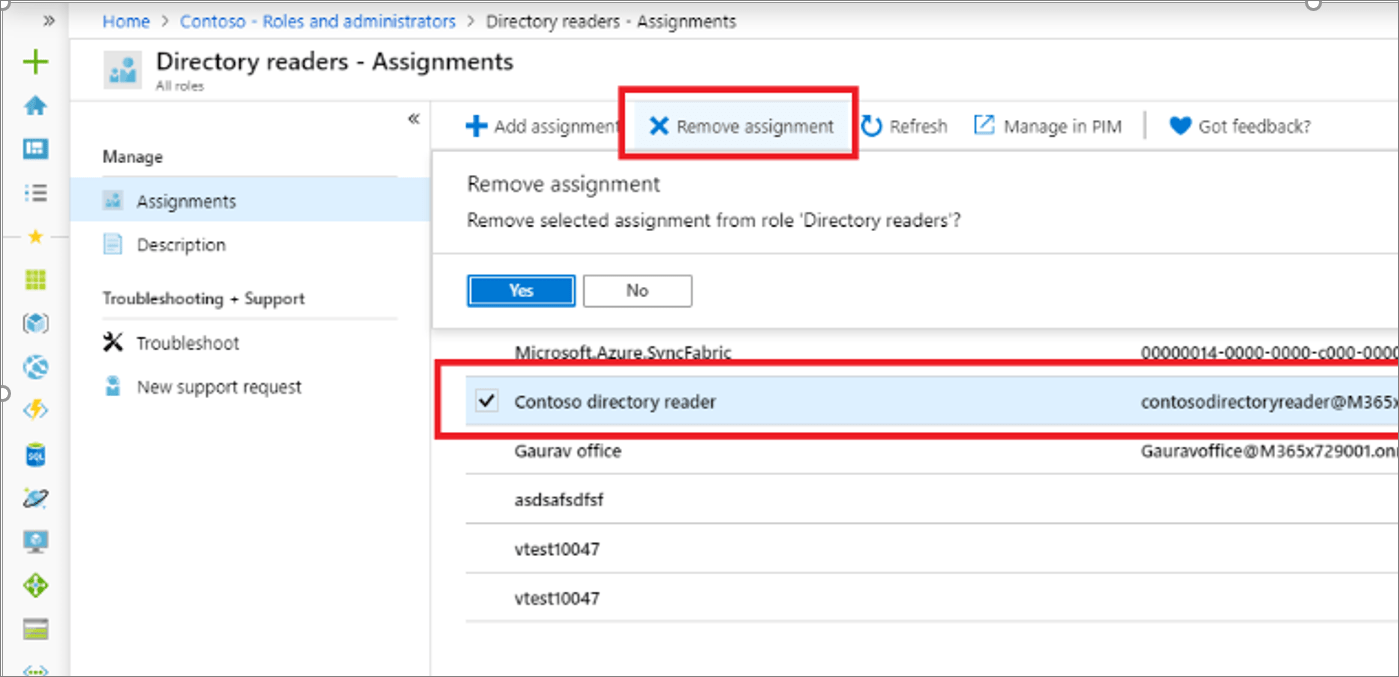Collapse the menu pane with the double chevron
Image resolution: width=1399 pixels, height=677 pixels.
[413, 117]
